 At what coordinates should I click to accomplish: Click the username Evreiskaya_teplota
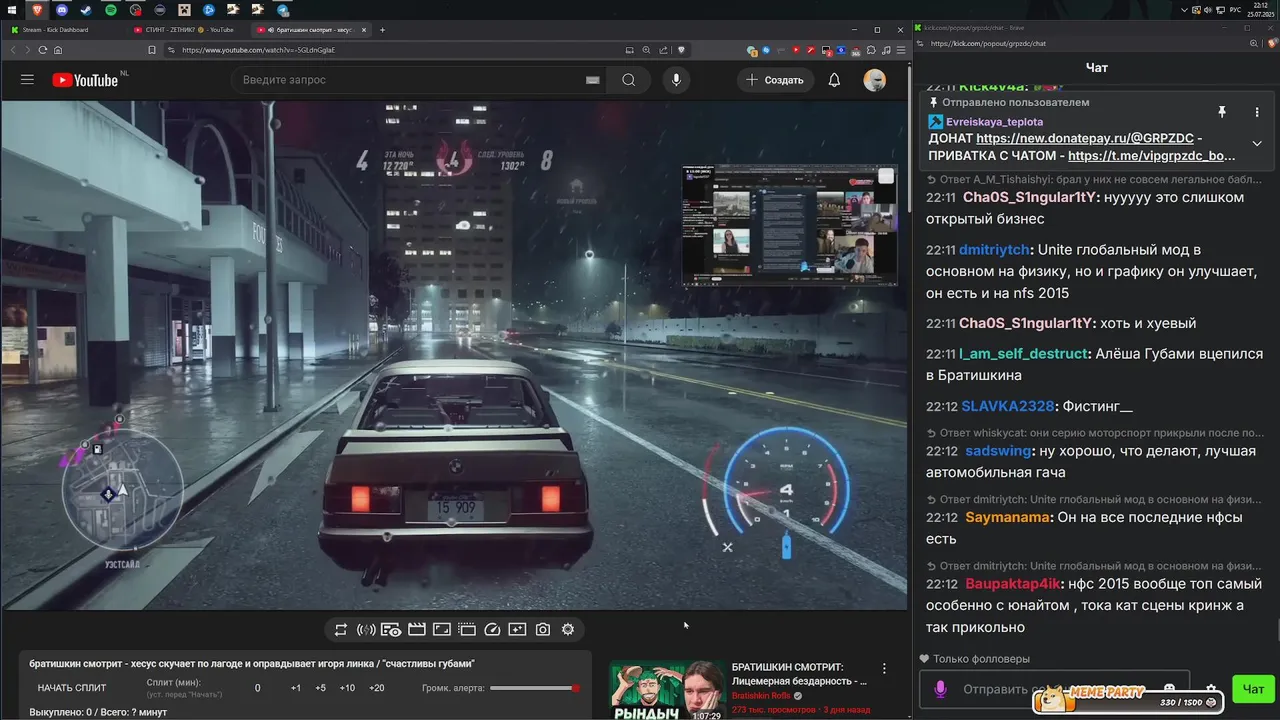(994, 122)
